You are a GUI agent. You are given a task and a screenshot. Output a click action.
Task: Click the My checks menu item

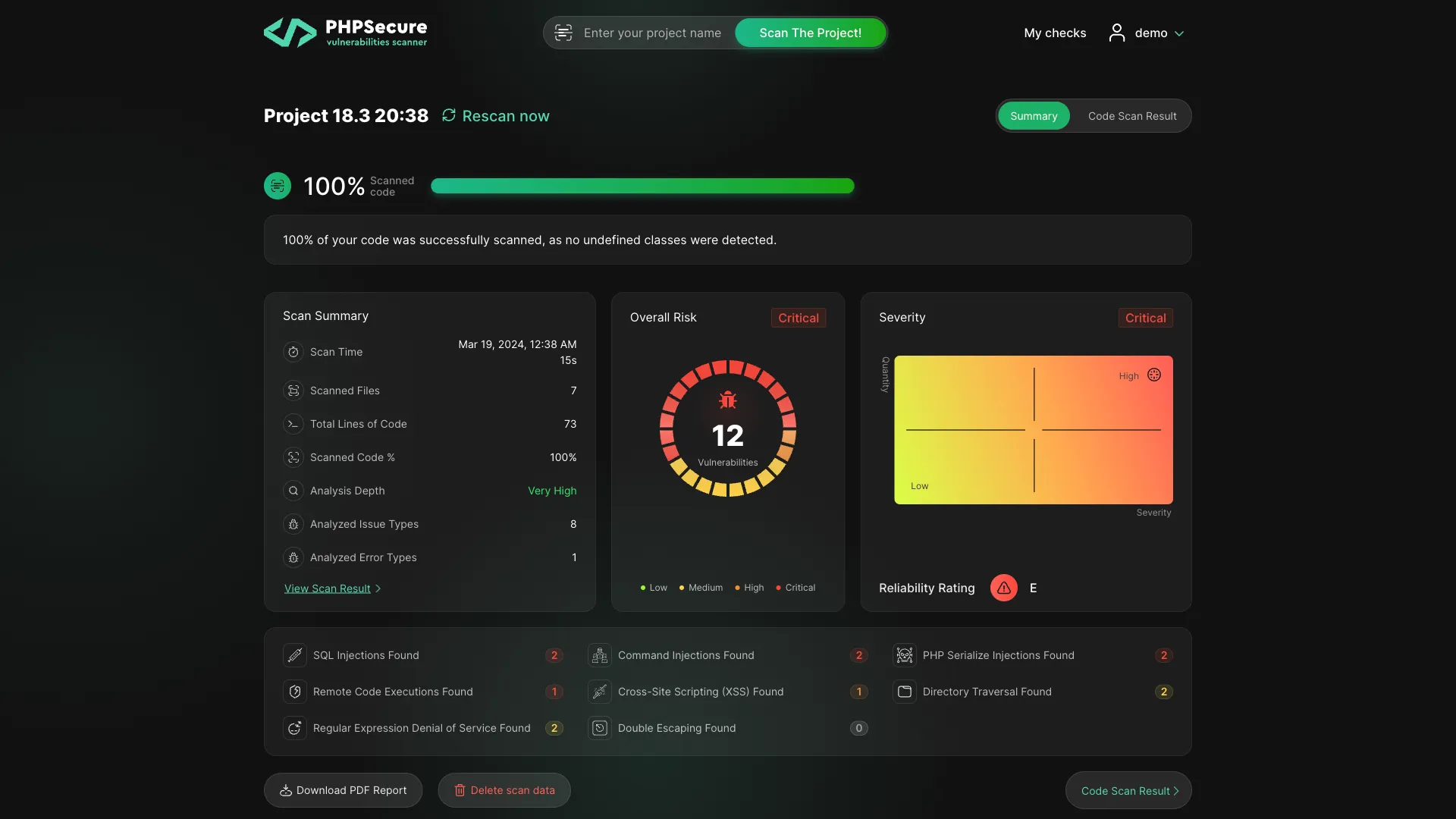click(1055, 32)
